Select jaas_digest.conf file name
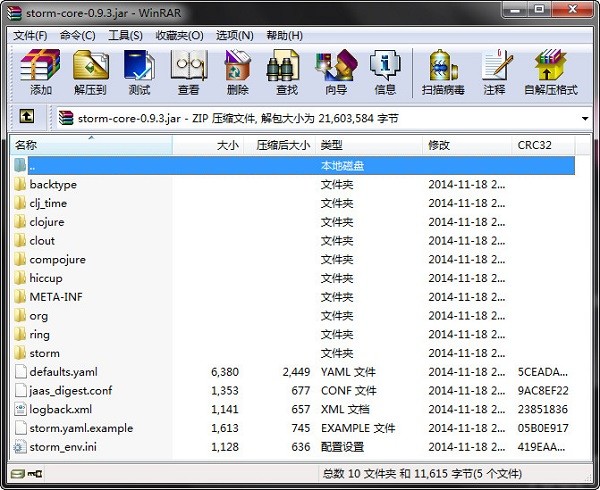Image resolution: width=600 pixels, height=490 pixels. click(71, 391)
